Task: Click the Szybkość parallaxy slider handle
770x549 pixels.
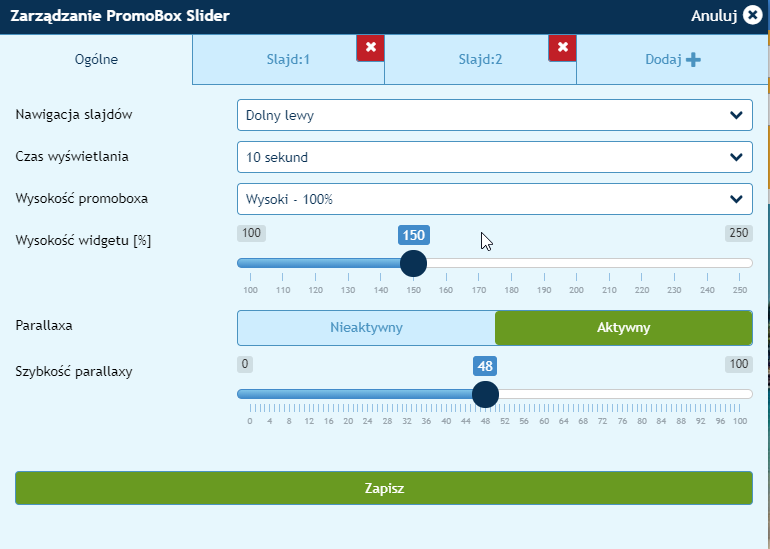Action: pyautogui.click(x=485, y=394)
